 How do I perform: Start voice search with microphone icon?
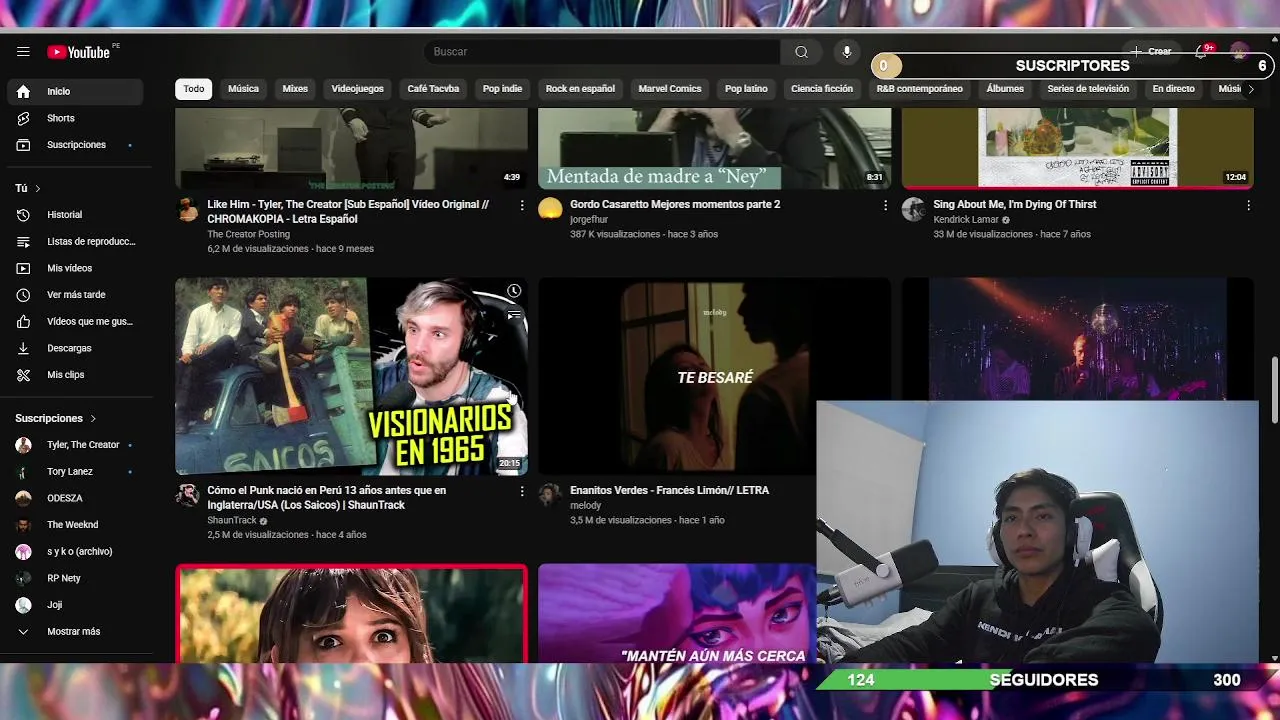click(x=846, y=52)
